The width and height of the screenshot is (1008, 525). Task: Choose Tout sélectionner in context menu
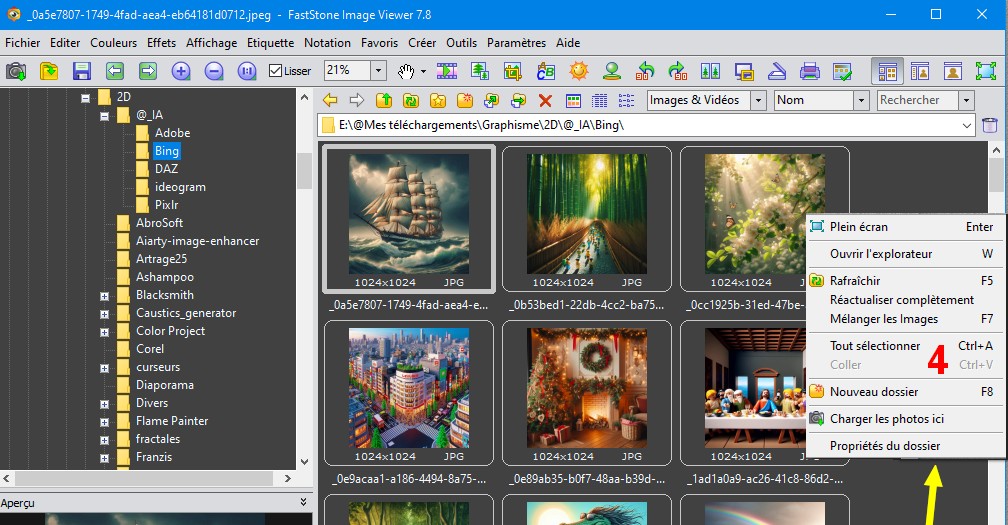click(x=905, y=346)
